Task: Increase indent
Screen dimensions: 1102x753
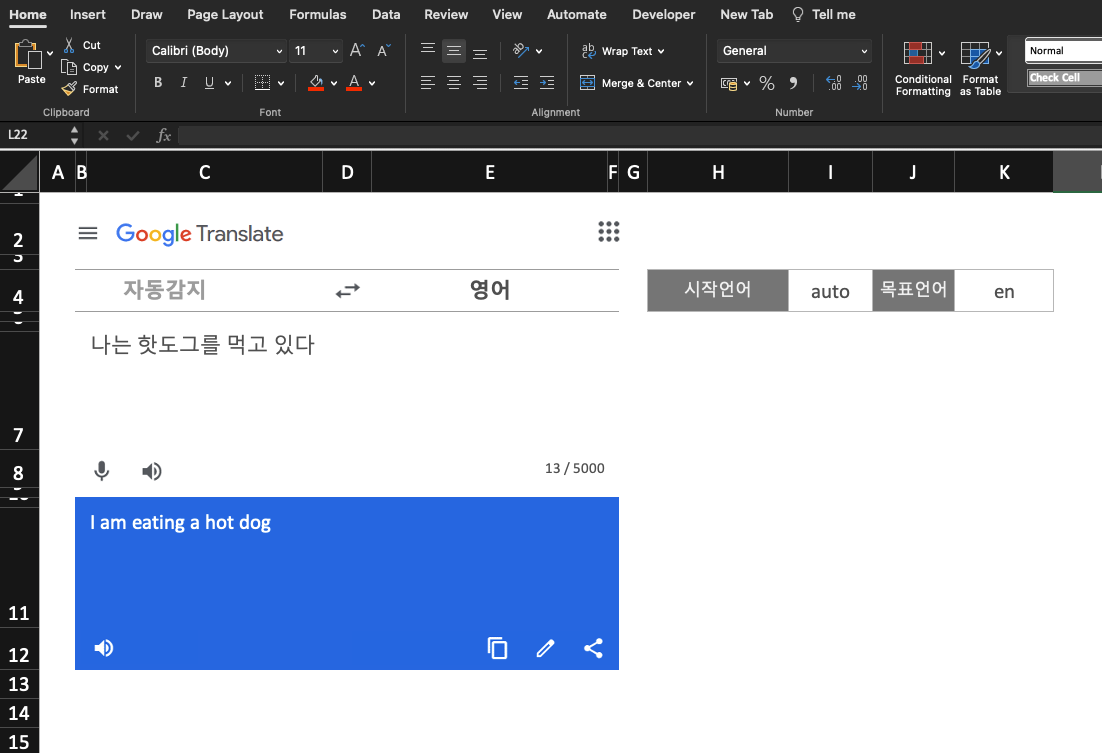Action: tap(547, 82)
